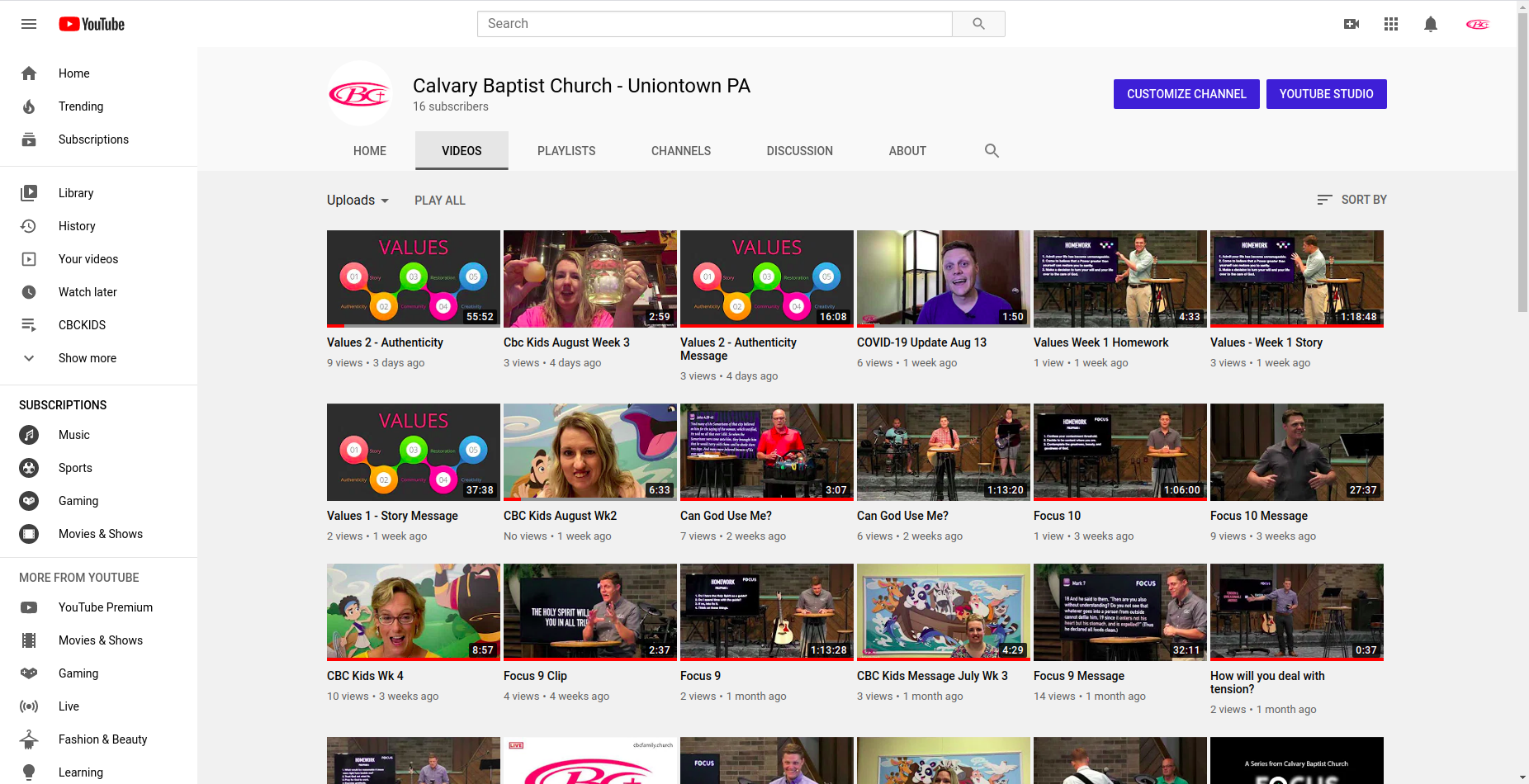Viewport: 1529px width, 784px height.
Task: Play Values 2 - Authenticity Message thumbnail
Action: (x=767, y=279)
